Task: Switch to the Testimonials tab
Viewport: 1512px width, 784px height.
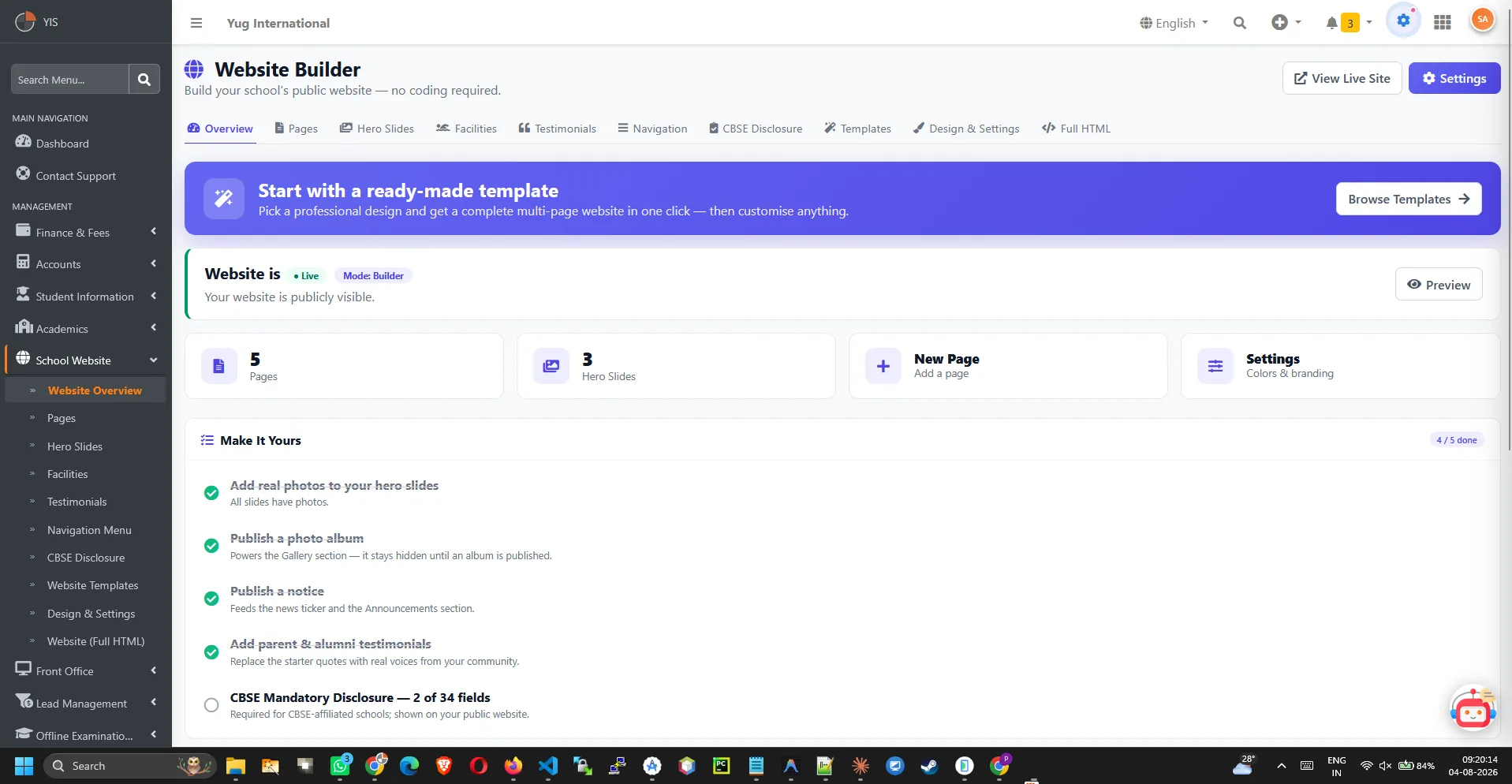Action: (x=557, y=129)
